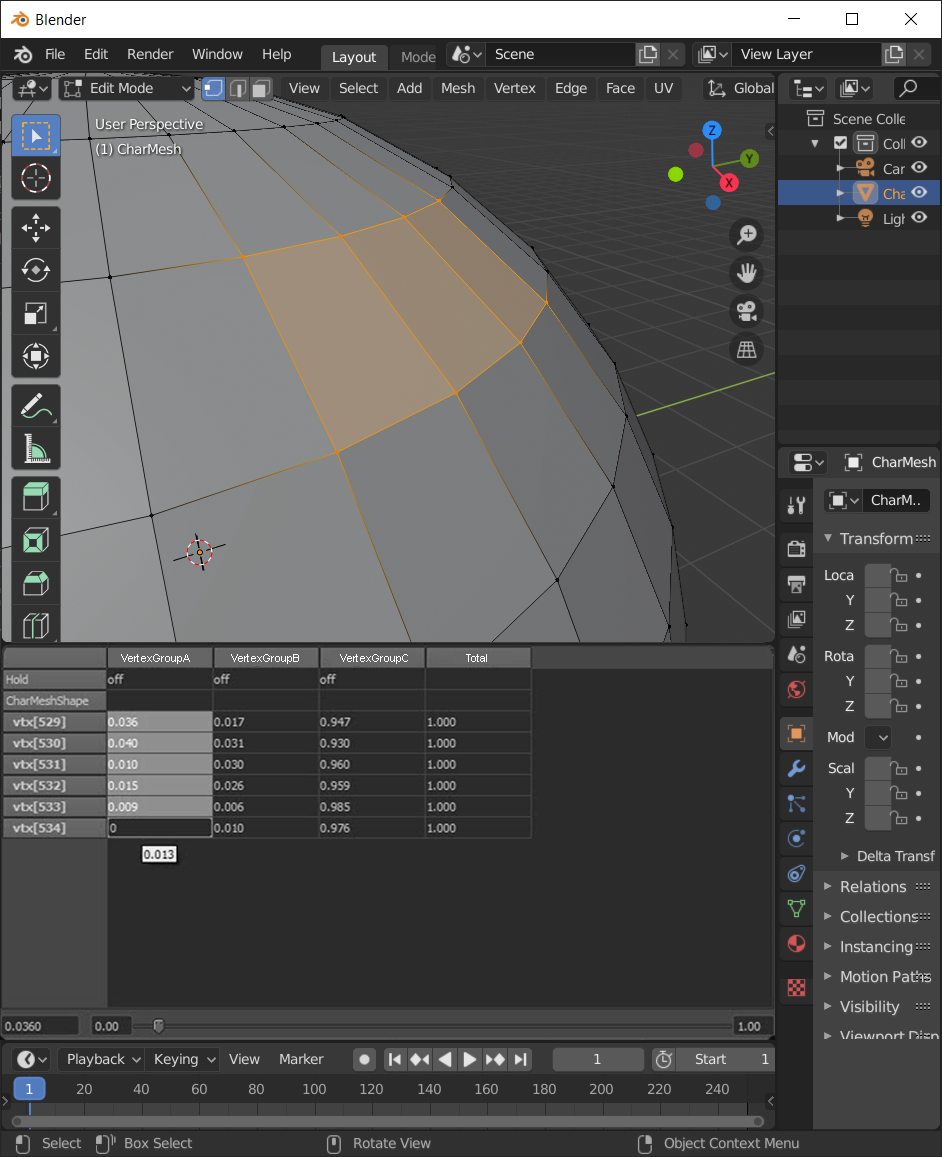
Task: Toggle auto keying record button
Action: pos(364,1060)
